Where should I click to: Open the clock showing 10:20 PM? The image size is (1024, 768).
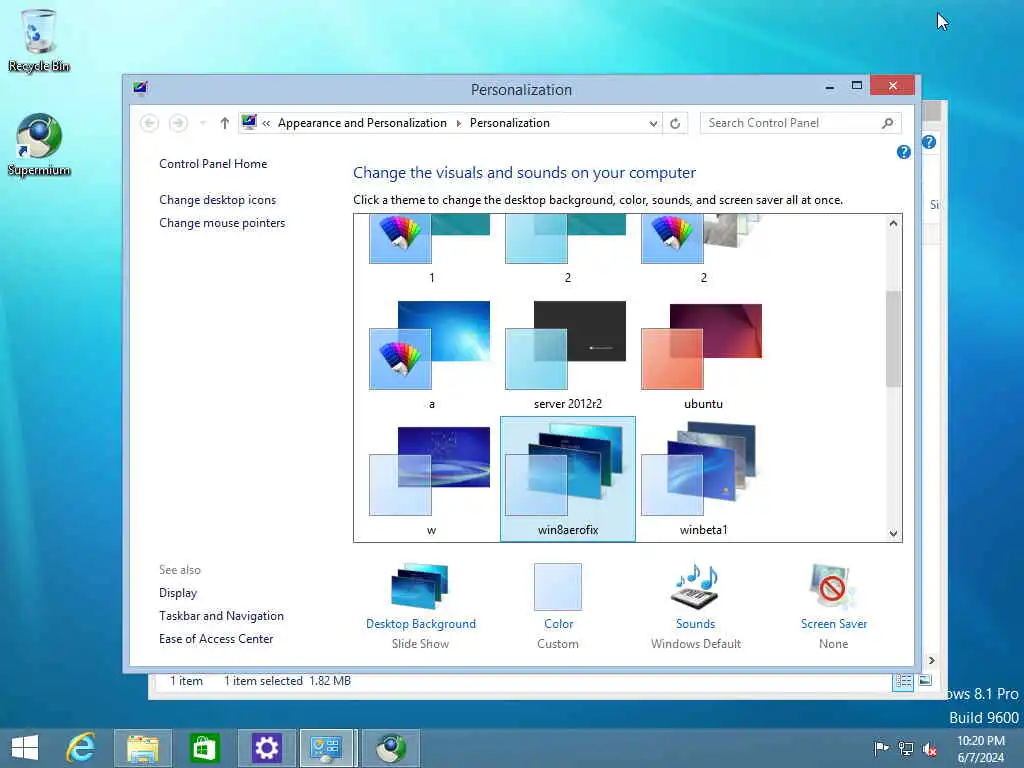tap(981, 749)
